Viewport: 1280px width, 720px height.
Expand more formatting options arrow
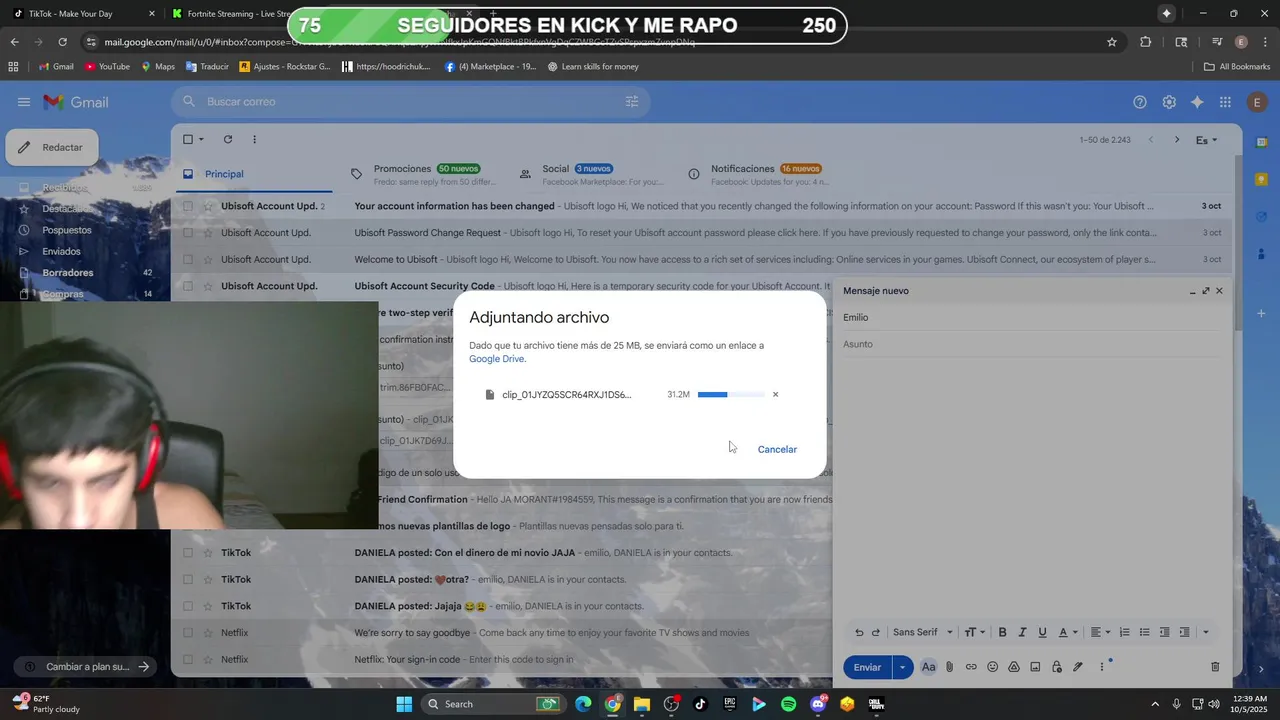[x=1205, y=632]
